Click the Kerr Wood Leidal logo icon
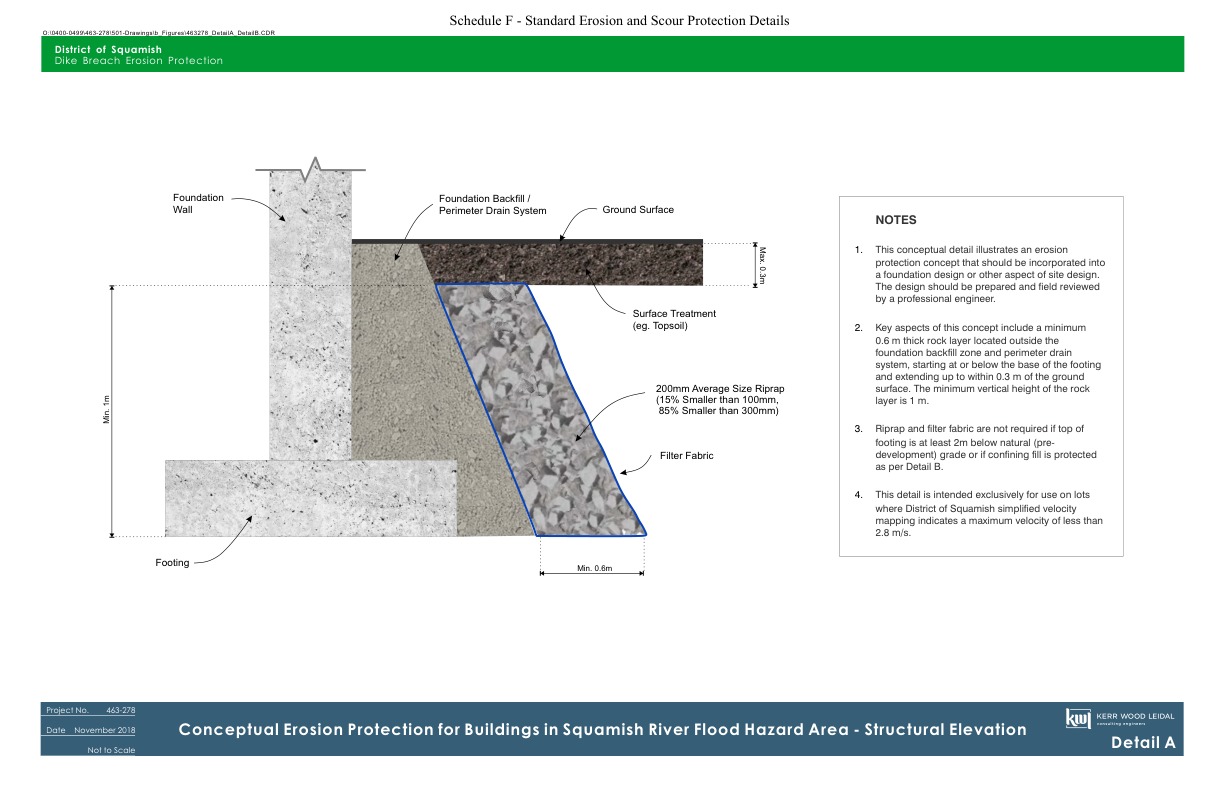Screen dimensions: 1224x792 point(1078,719)
